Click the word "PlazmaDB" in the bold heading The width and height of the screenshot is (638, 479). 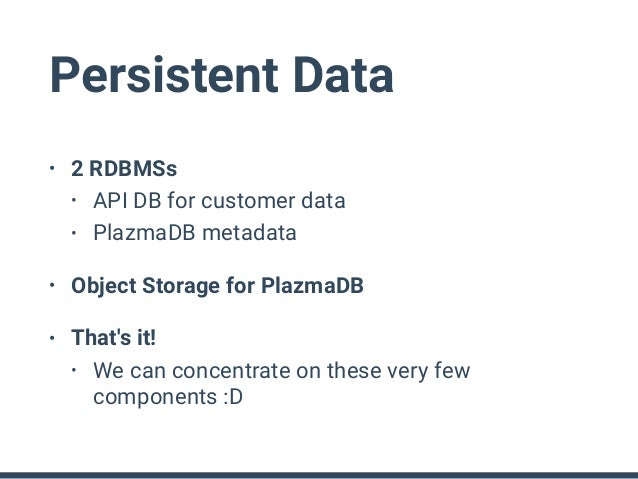(312, 285)
